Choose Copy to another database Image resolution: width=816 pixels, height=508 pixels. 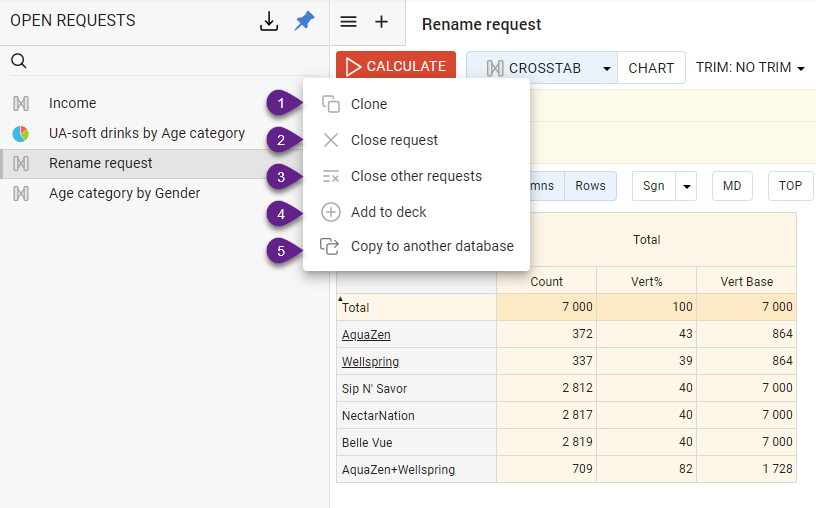click(x=432, y=246)
